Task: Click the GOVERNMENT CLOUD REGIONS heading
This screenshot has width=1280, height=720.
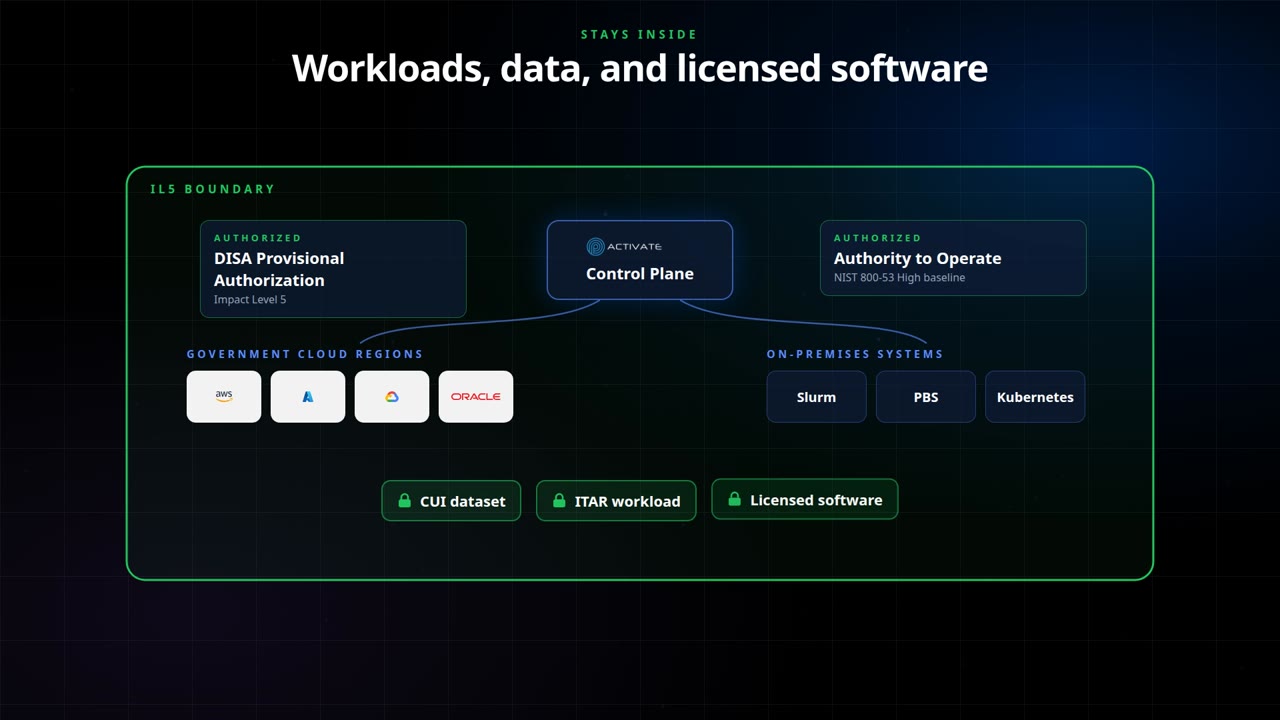Action: 305,354
